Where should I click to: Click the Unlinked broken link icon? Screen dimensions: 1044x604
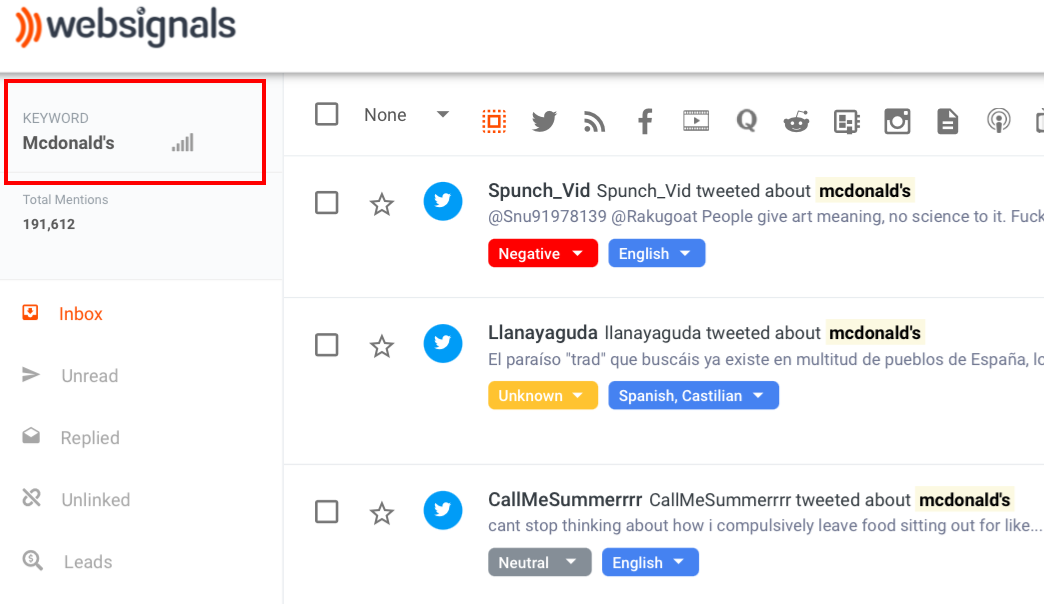click(31, 497)
